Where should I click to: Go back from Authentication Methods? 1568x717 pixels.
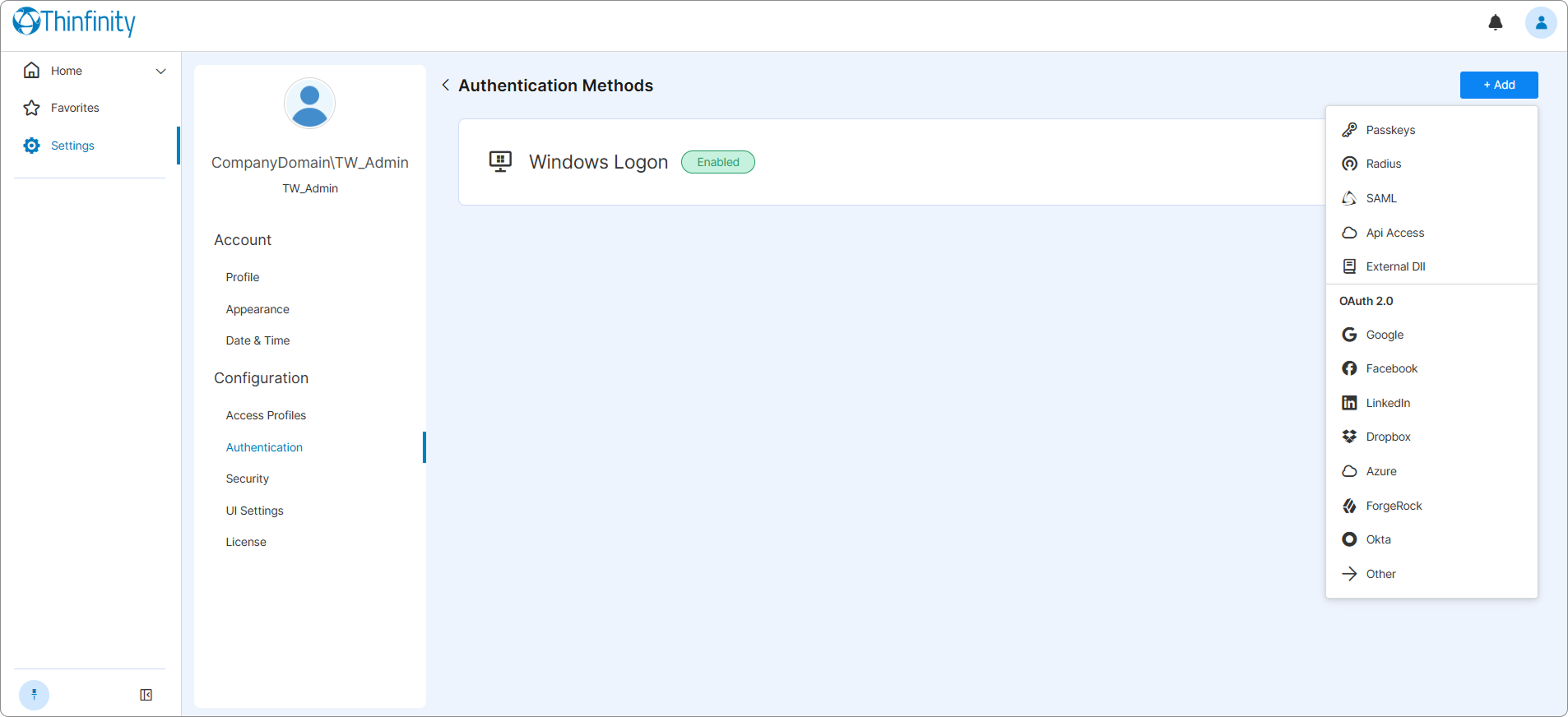click(x=445, y=85)
